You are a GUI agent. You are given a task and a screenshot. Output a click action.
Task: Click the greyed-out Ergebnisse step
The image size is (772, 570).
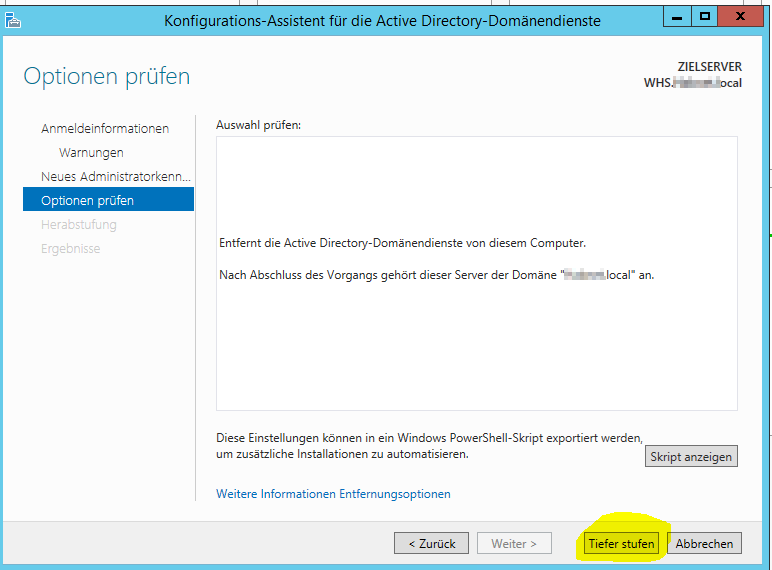(70, 249)
